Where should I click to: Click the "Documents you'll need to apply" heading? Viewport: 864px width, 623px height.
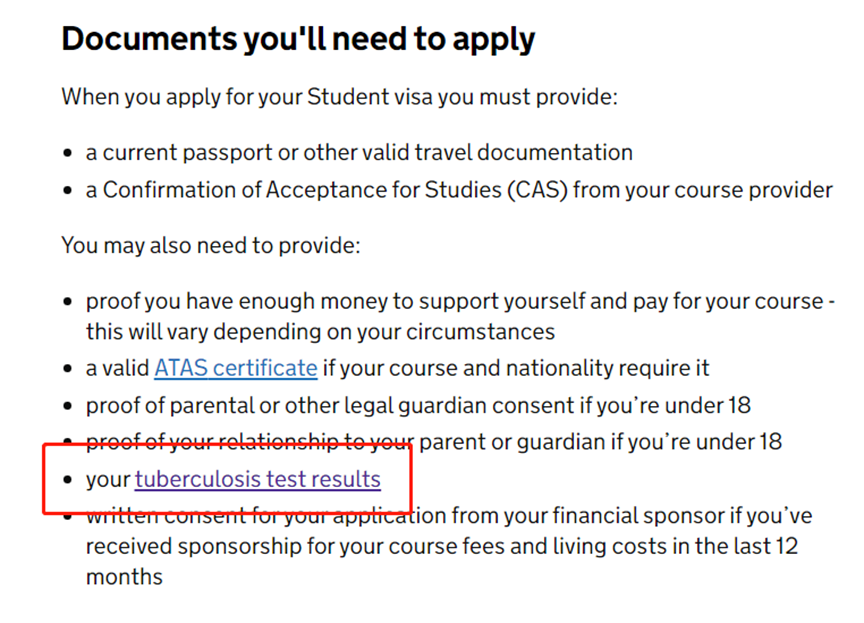[298, 39]
